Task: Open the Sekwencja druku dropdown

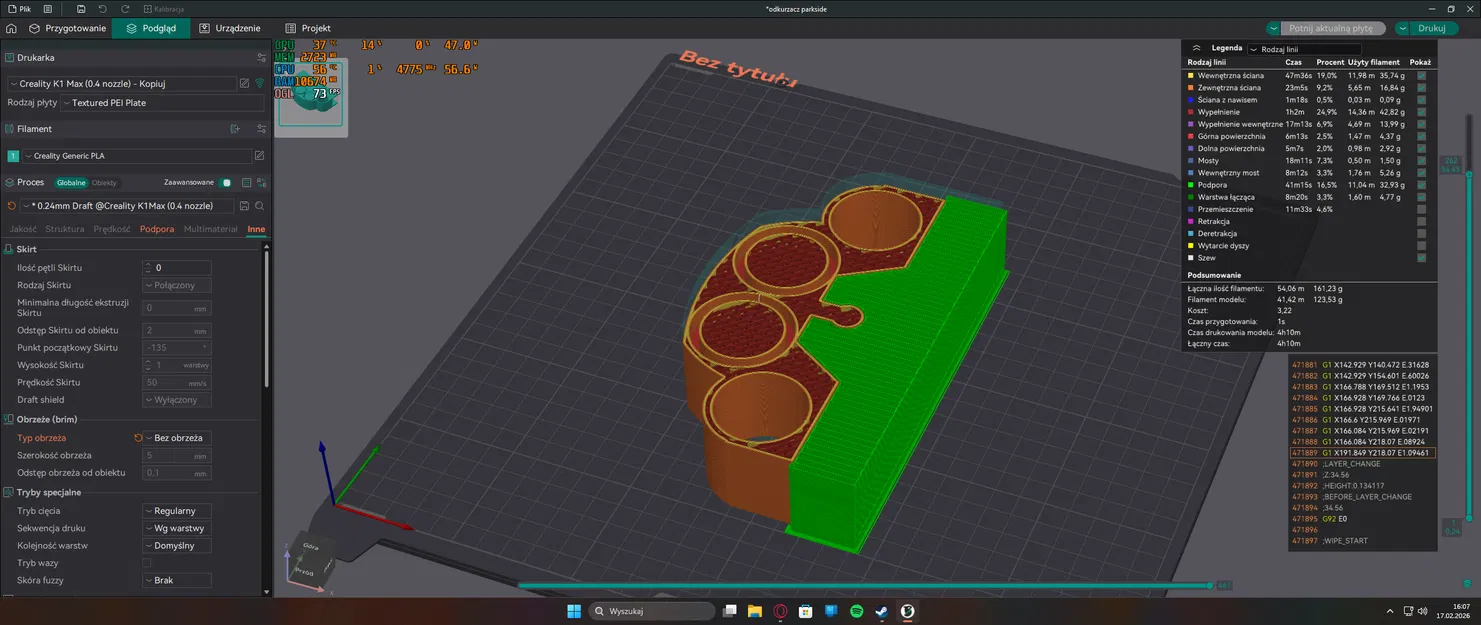Action: click(177, 528)
